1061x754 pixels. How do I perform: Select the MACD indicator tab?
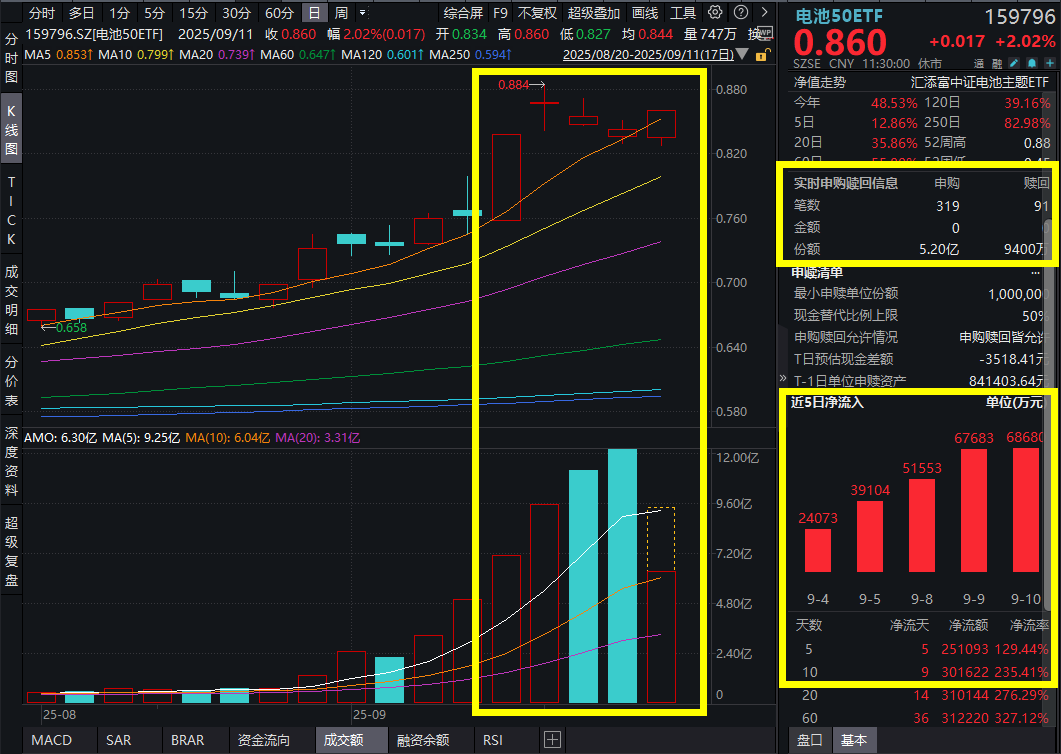50,740
